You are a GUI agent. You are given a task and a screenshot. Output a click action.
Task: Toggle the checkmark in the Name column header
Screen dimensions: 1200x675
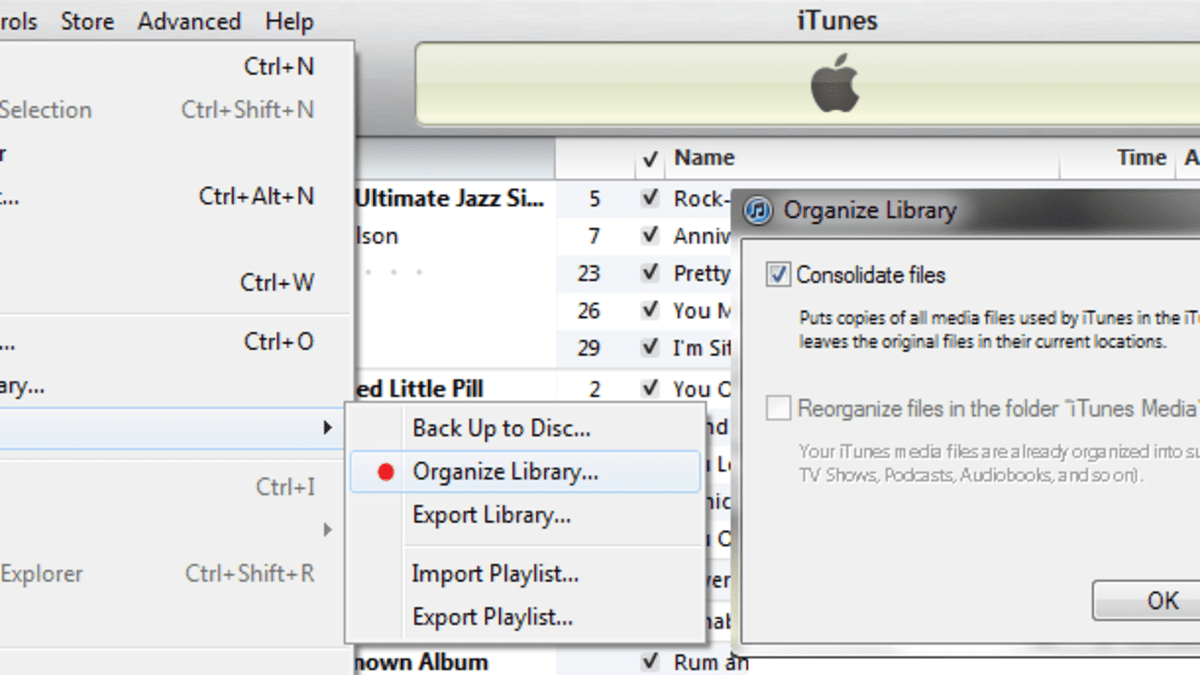tap(651, 158)
